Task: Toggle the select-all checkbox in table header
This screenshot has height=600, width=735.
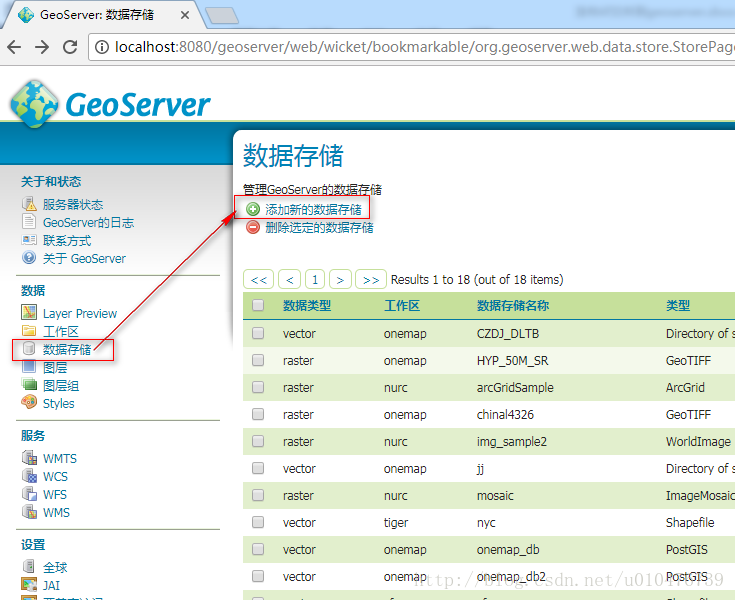Action: click(x=258, y=305)
